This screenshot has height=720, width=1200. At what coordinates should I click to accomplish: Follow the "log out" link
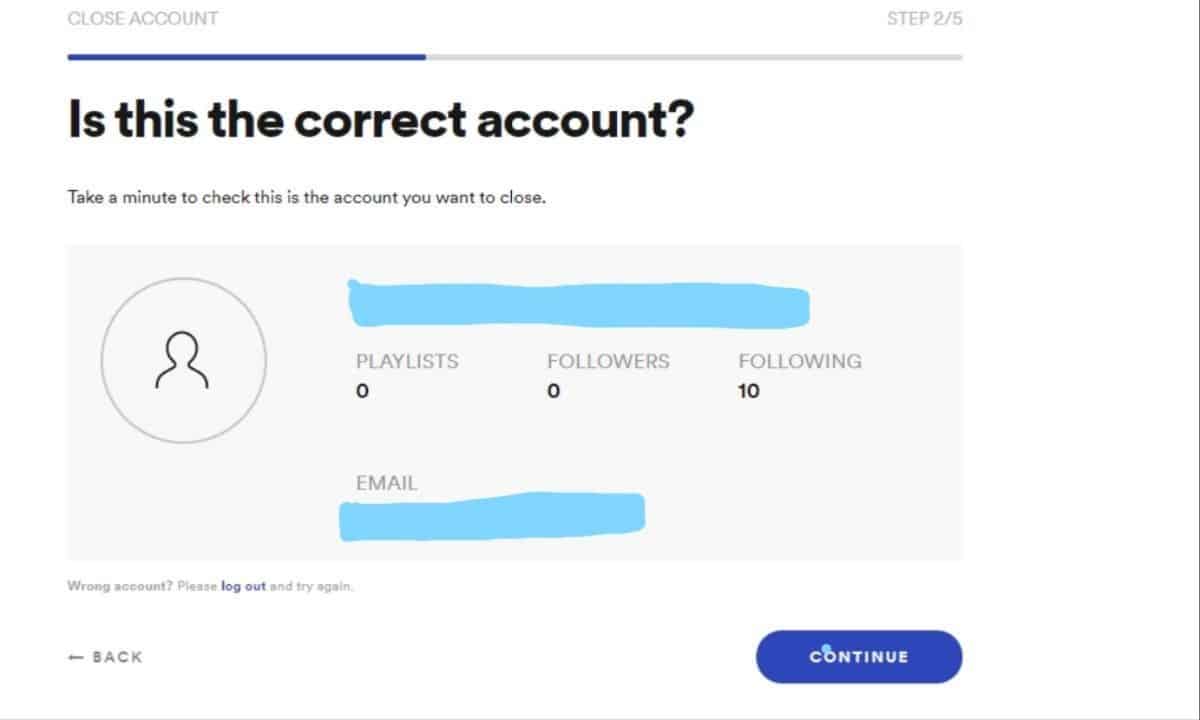click(x=243, y=586)
